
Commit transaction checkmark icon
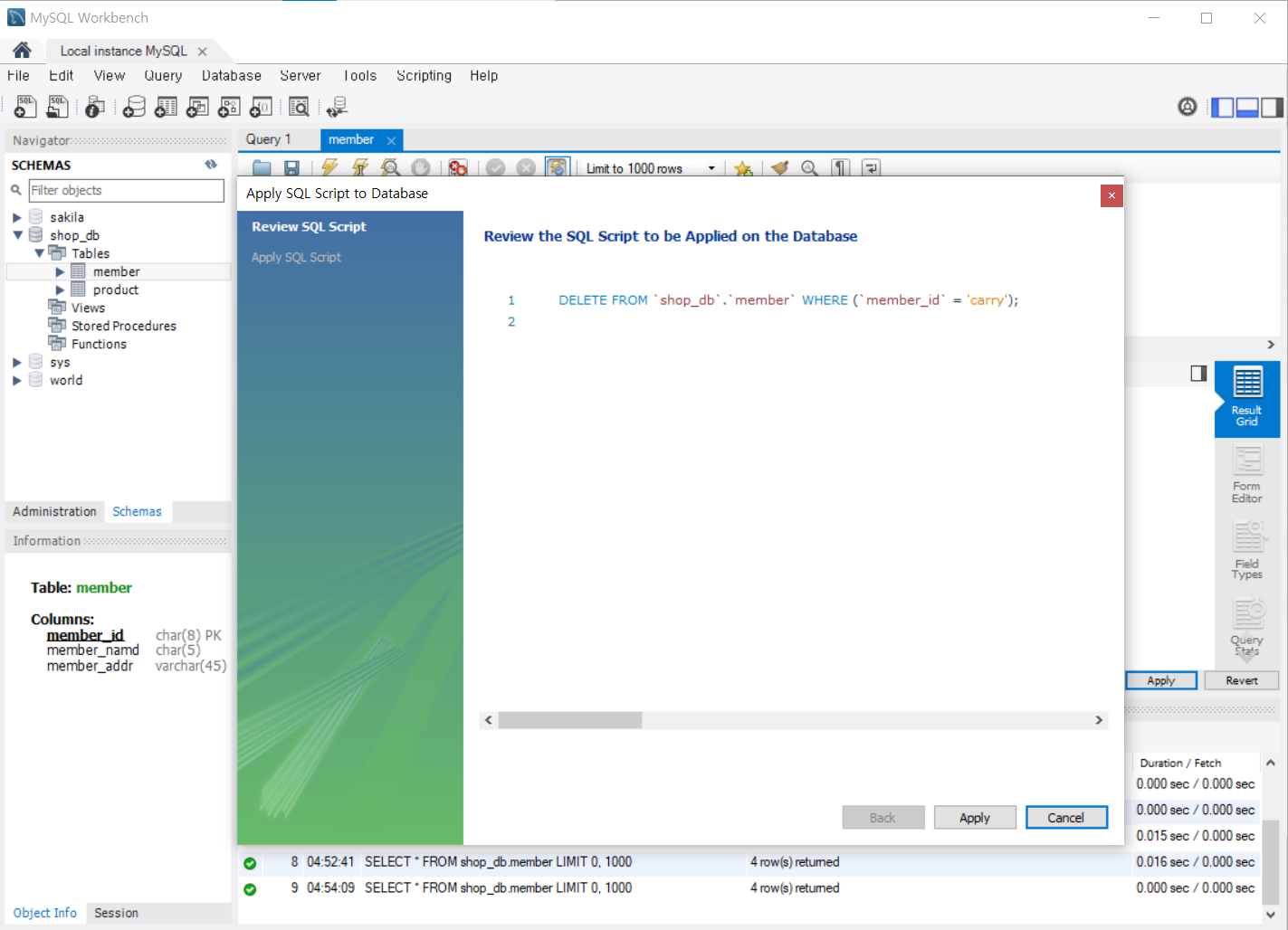[495, 168]
